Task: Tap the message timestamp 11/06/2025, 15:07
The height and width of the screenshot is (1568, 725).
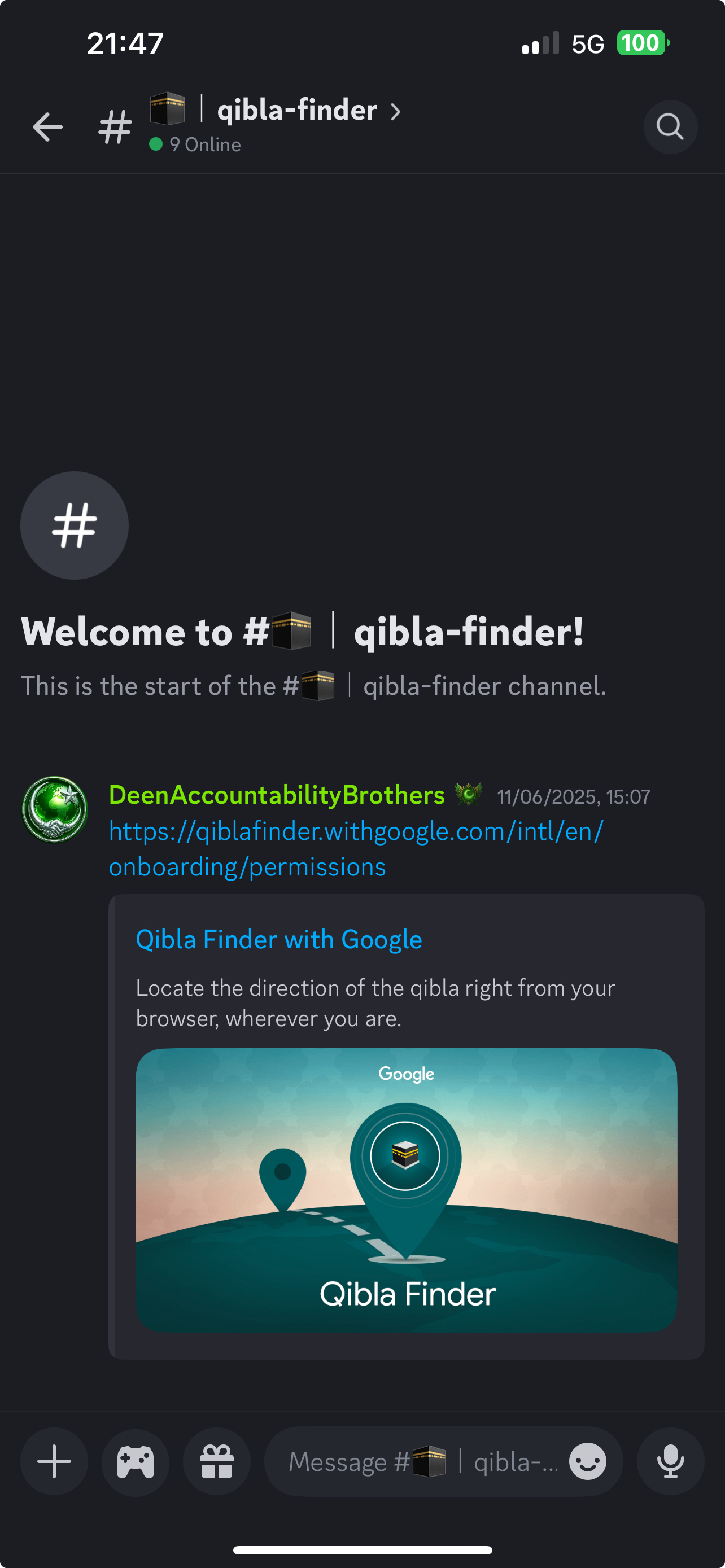Action: (574, 797)
